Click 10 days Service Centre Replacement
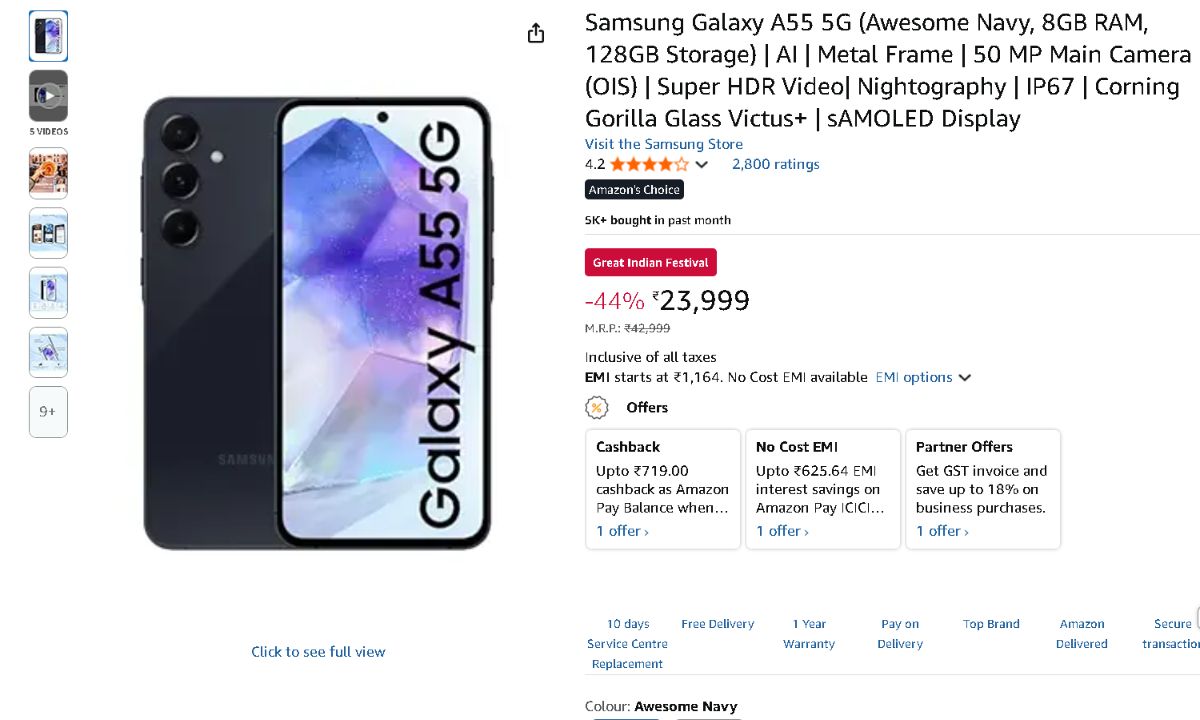 click(627, 643)
